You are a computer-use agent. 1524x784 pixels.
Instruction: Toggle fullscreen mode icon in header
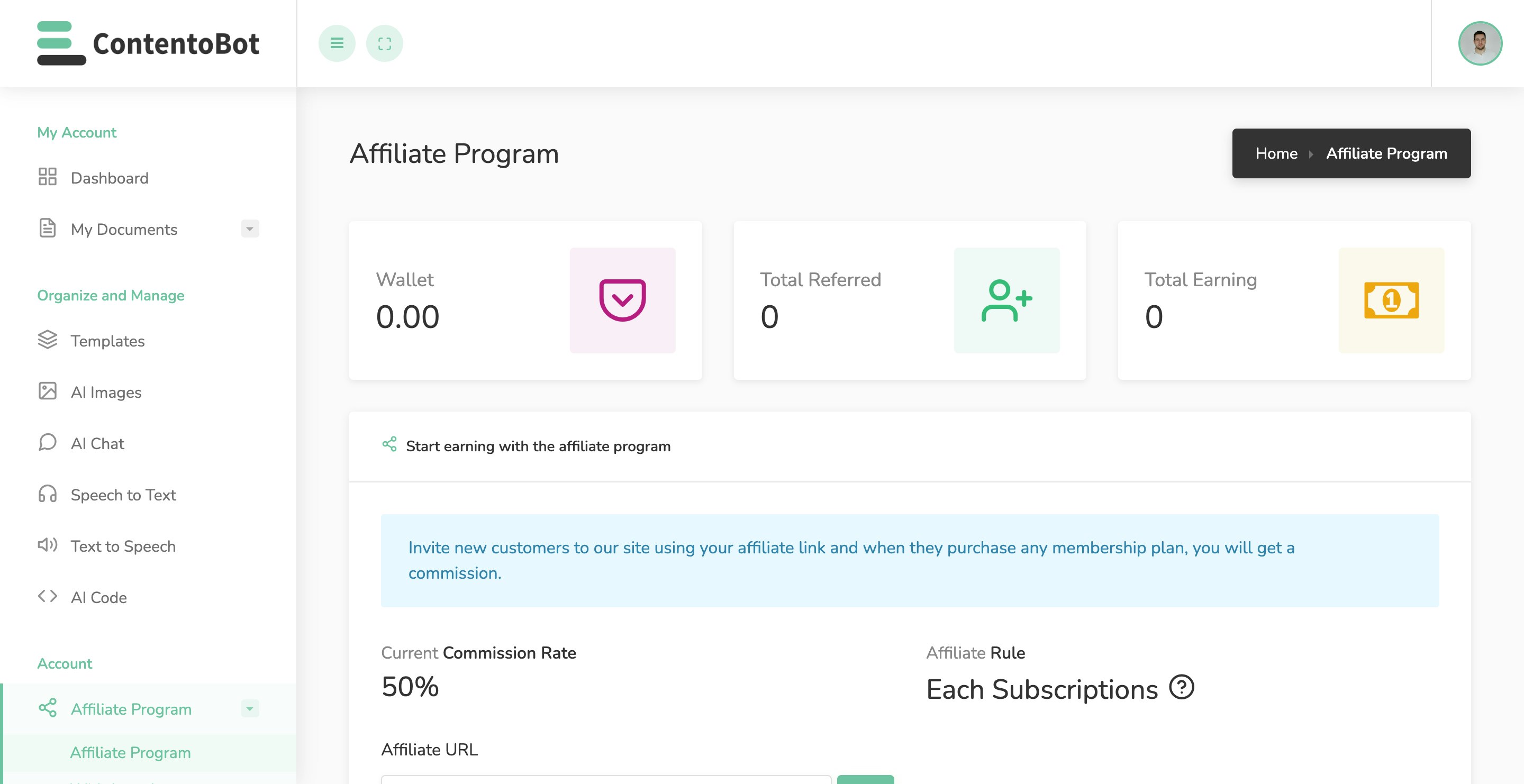(384, 43)
